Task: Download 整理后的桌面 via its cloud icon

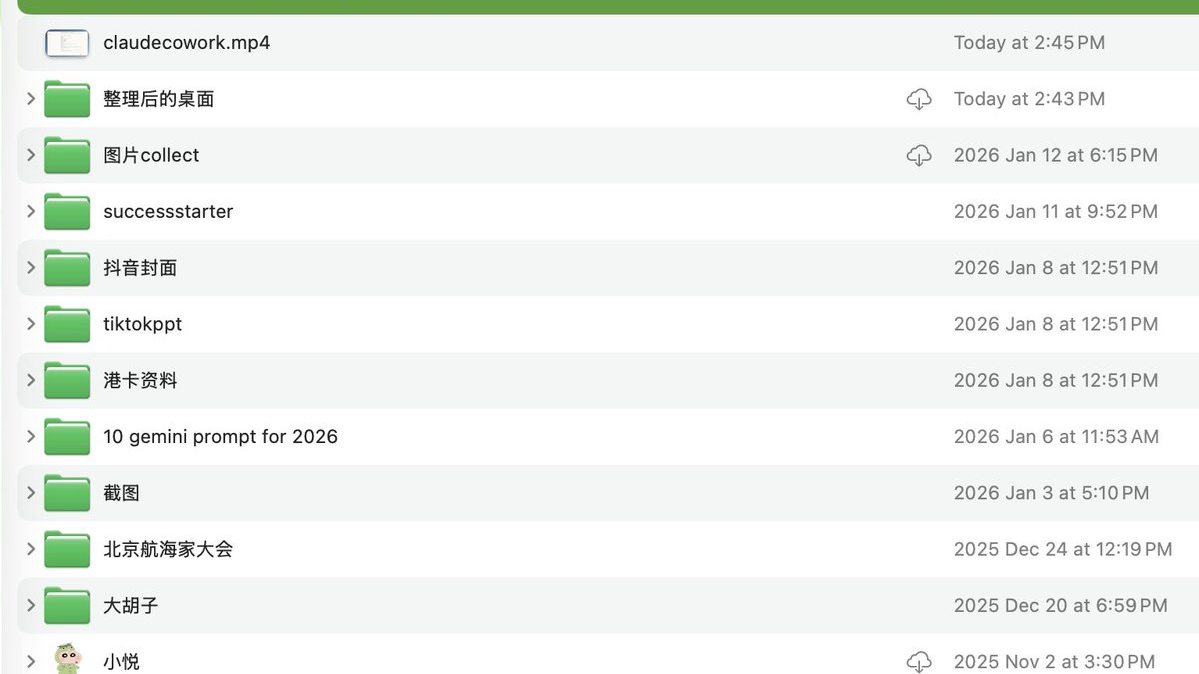Action: 918,99
